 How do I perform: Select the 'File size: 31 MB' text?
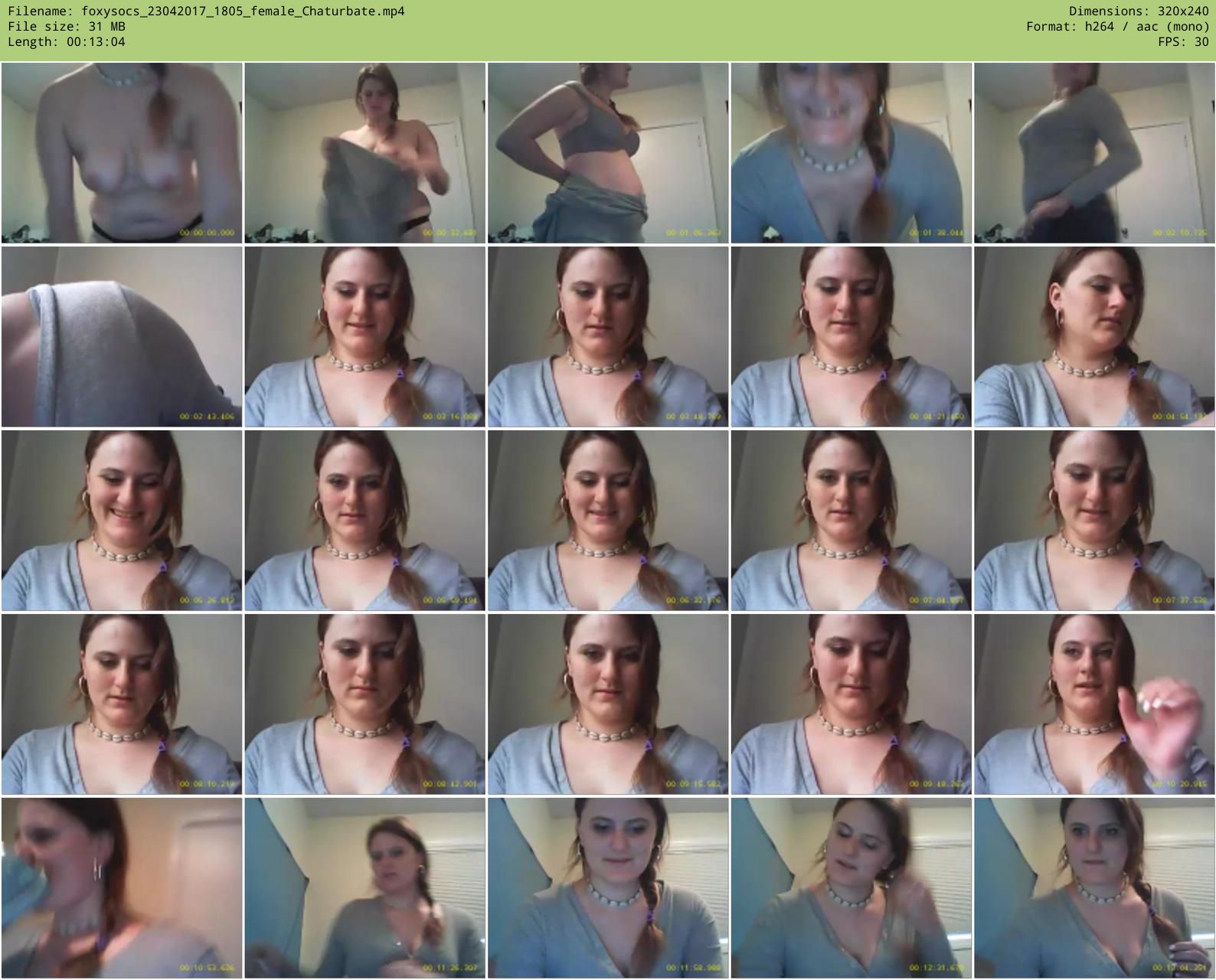click(67, 26)
